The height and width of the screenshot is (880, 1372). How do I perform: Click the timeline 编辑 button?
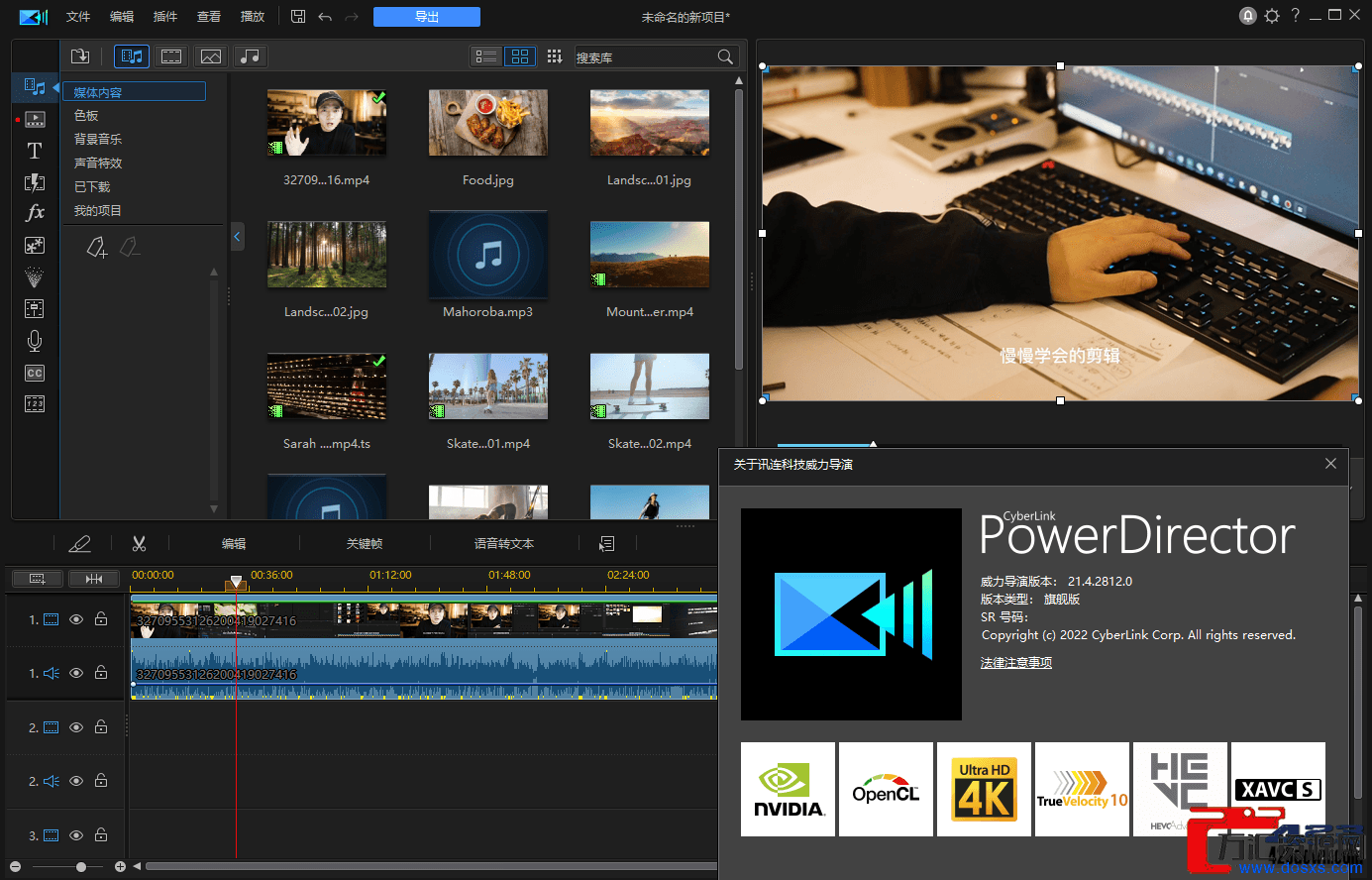pyautogui.click(x=234, y=544)
